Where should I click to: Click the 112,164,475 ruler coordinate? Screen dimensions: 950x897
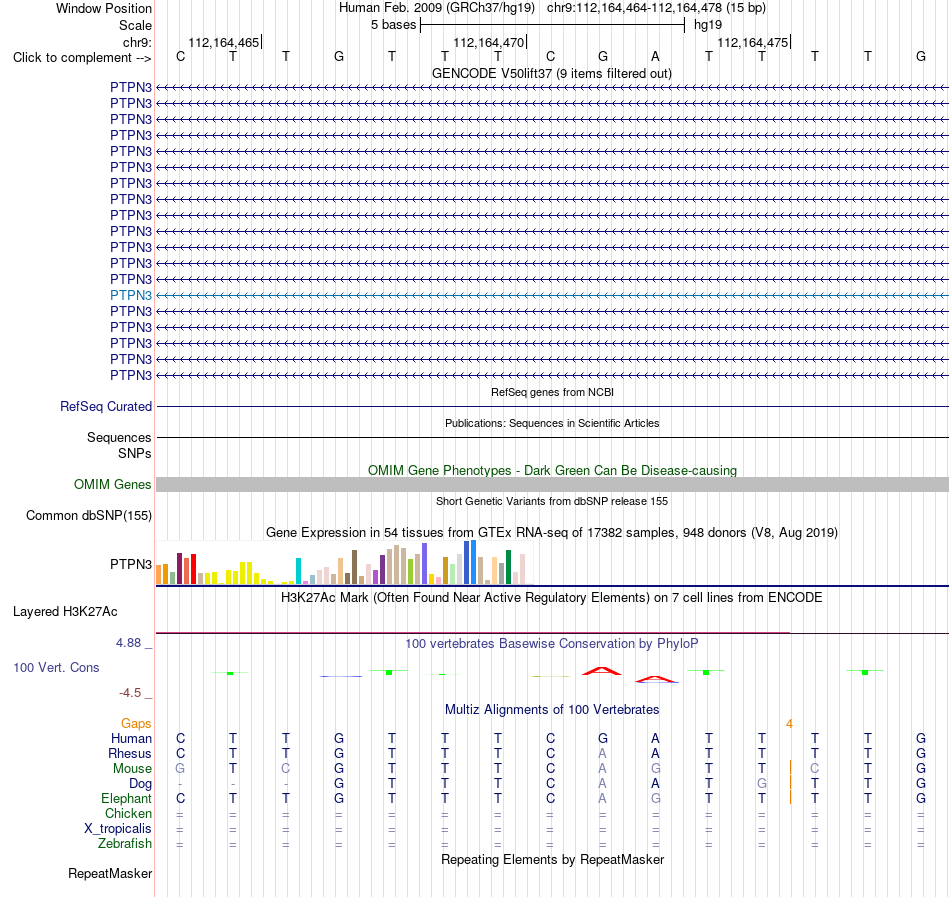(752, 42)
